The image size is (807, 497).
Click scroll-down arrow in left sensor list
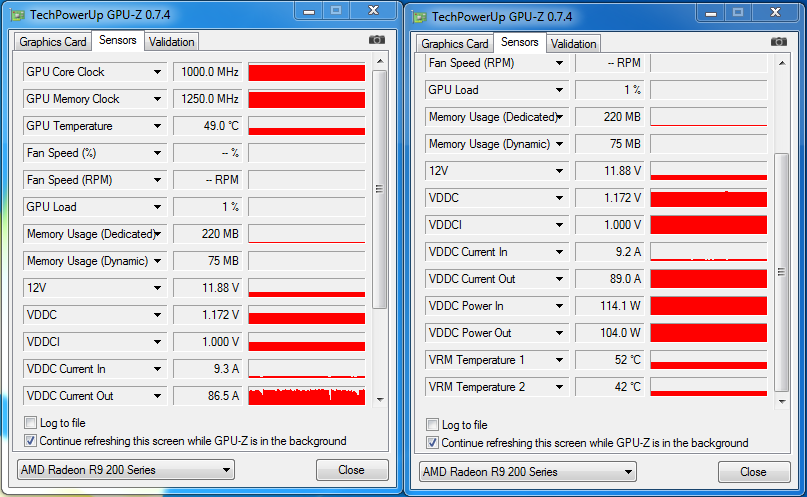[x=380, y=399]
